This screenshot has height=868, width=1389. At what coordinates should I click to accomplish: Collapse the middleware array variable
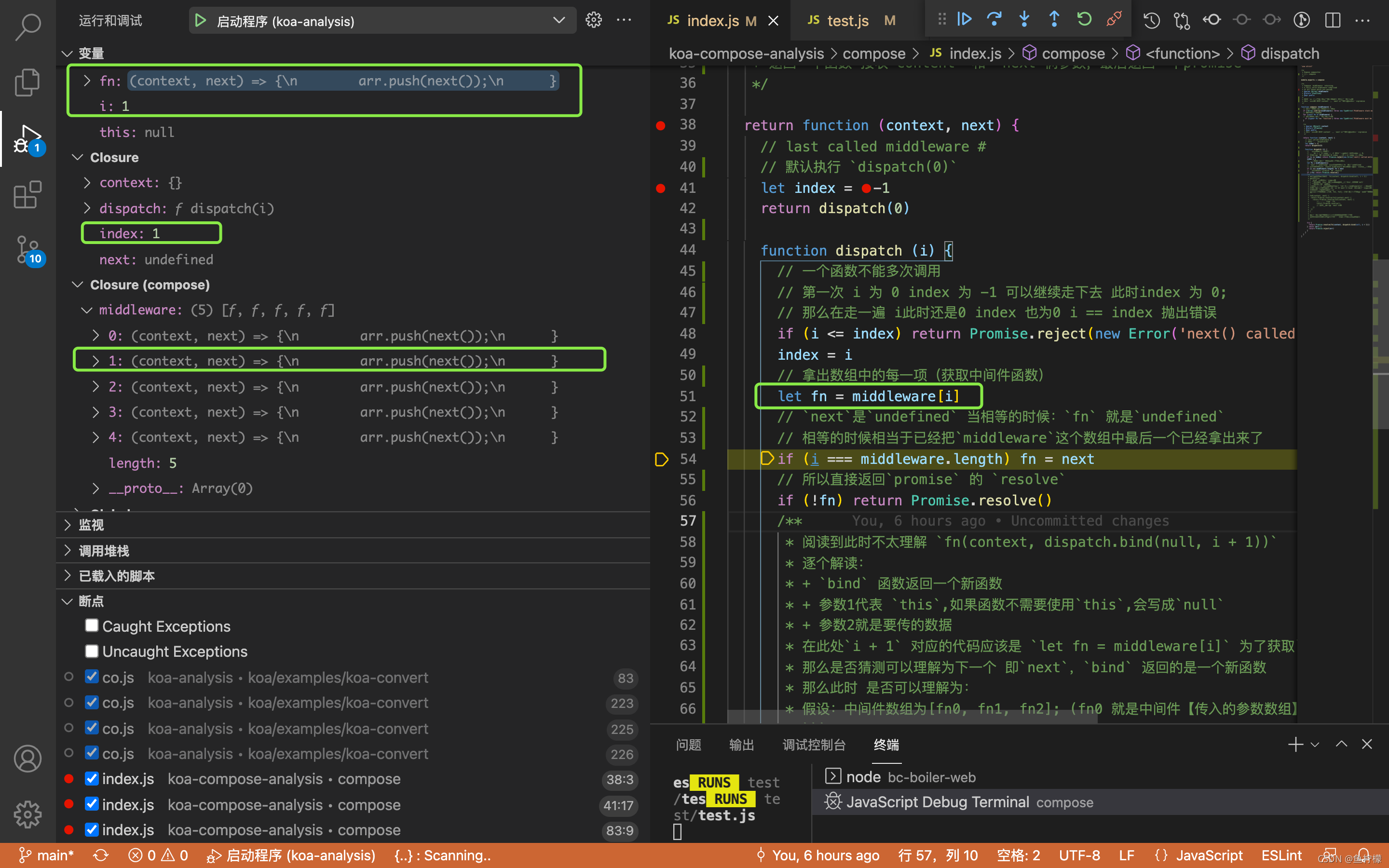[x=87, y=311]
